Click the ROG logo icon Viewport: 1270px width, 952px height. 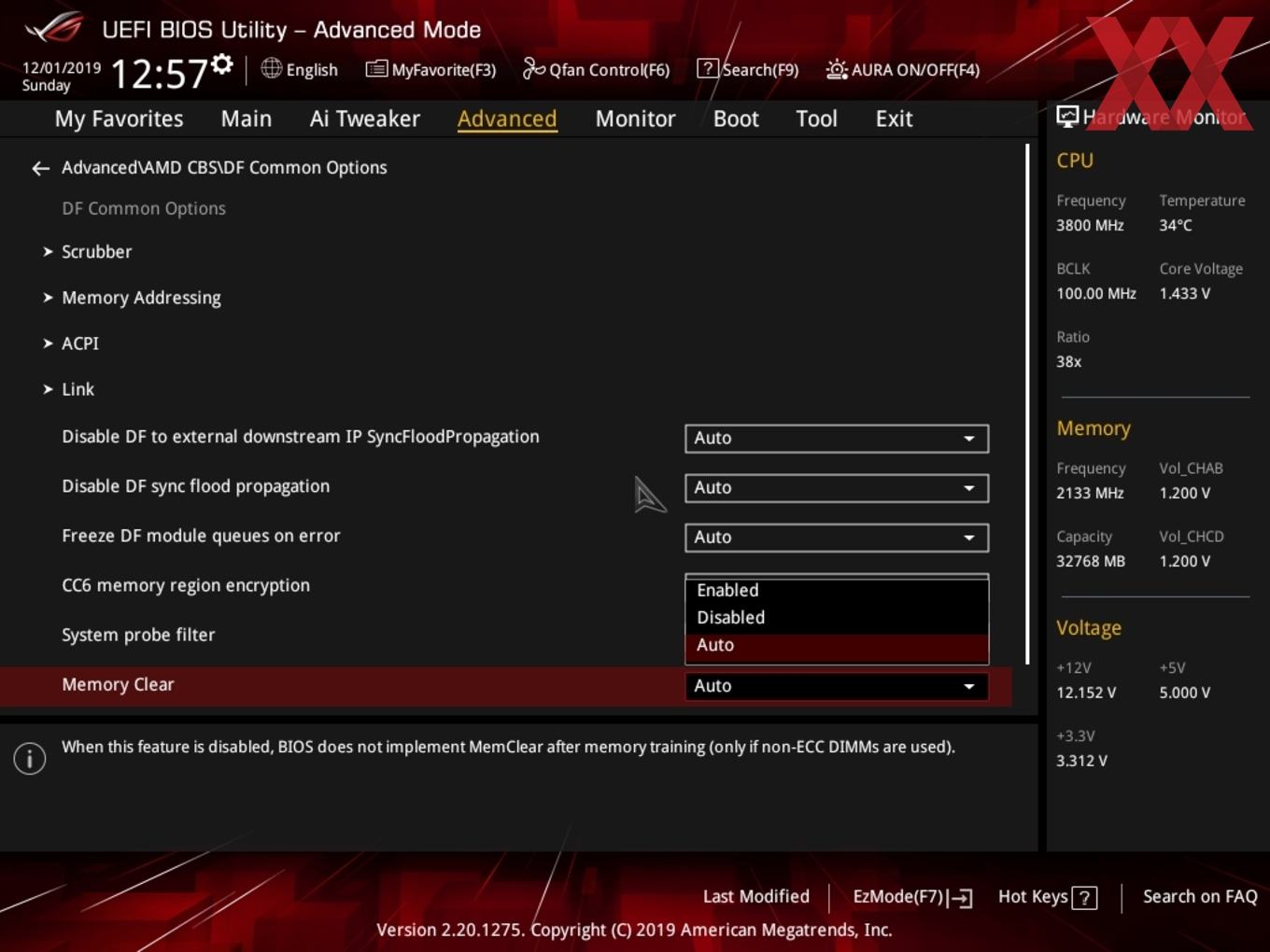coord(54,27)
